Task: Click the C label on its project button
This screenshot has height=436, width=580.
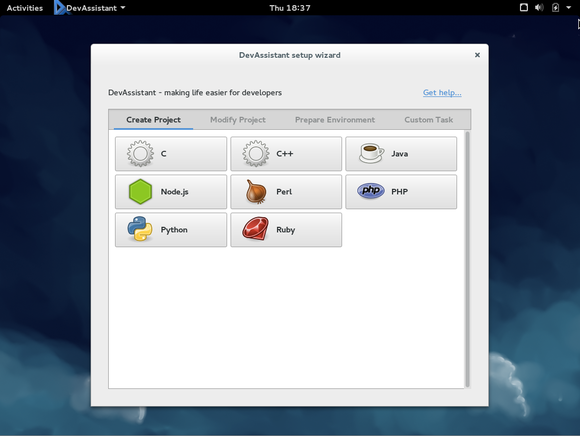Action: click(x=163, y=154)
